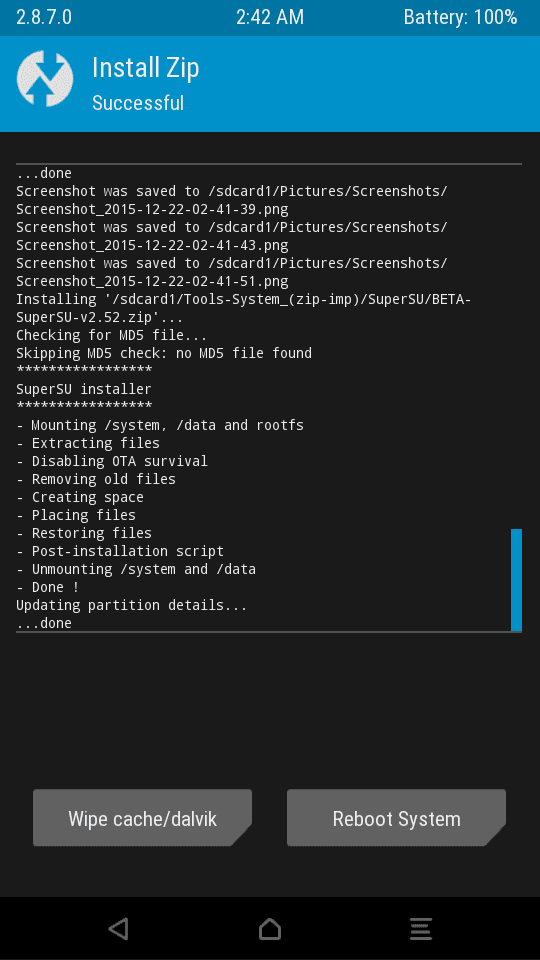Tap the home navigation icon

(269, 928)
